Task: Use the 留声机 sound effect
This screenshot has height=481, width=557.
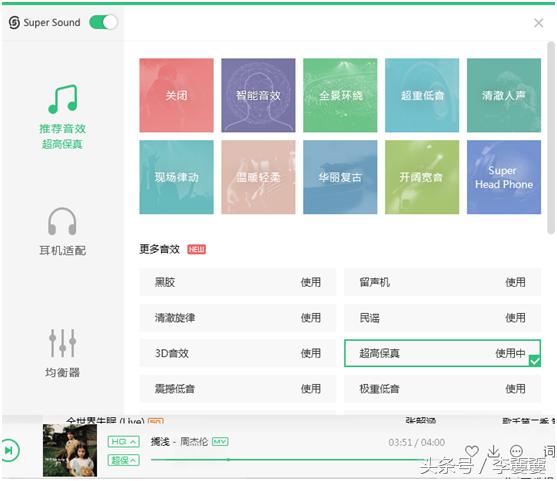Action: click(515, 282)
